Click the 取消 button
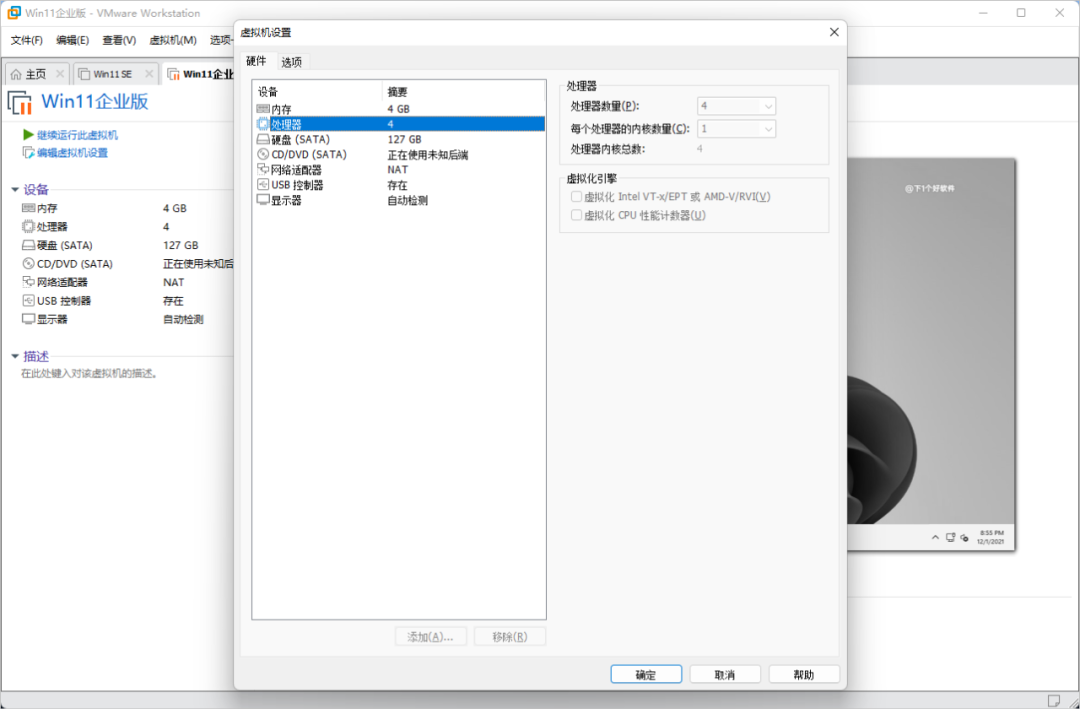The width and height of the screenshot is (1080, 709). (725, 675)
